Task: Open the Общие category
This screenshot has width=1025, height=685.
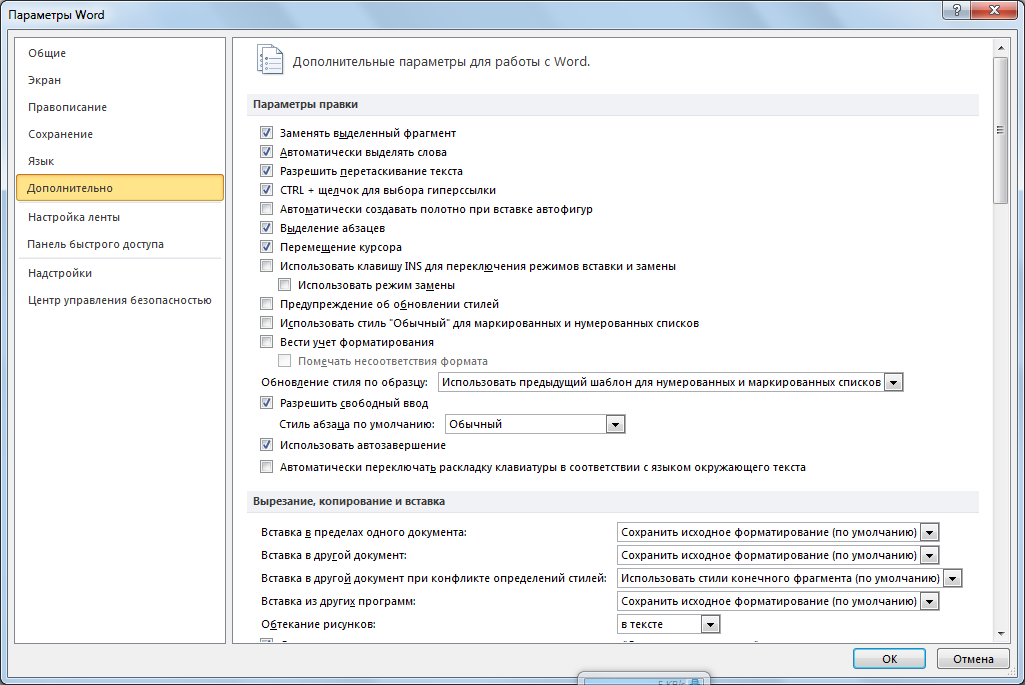Action: (120, 53)
